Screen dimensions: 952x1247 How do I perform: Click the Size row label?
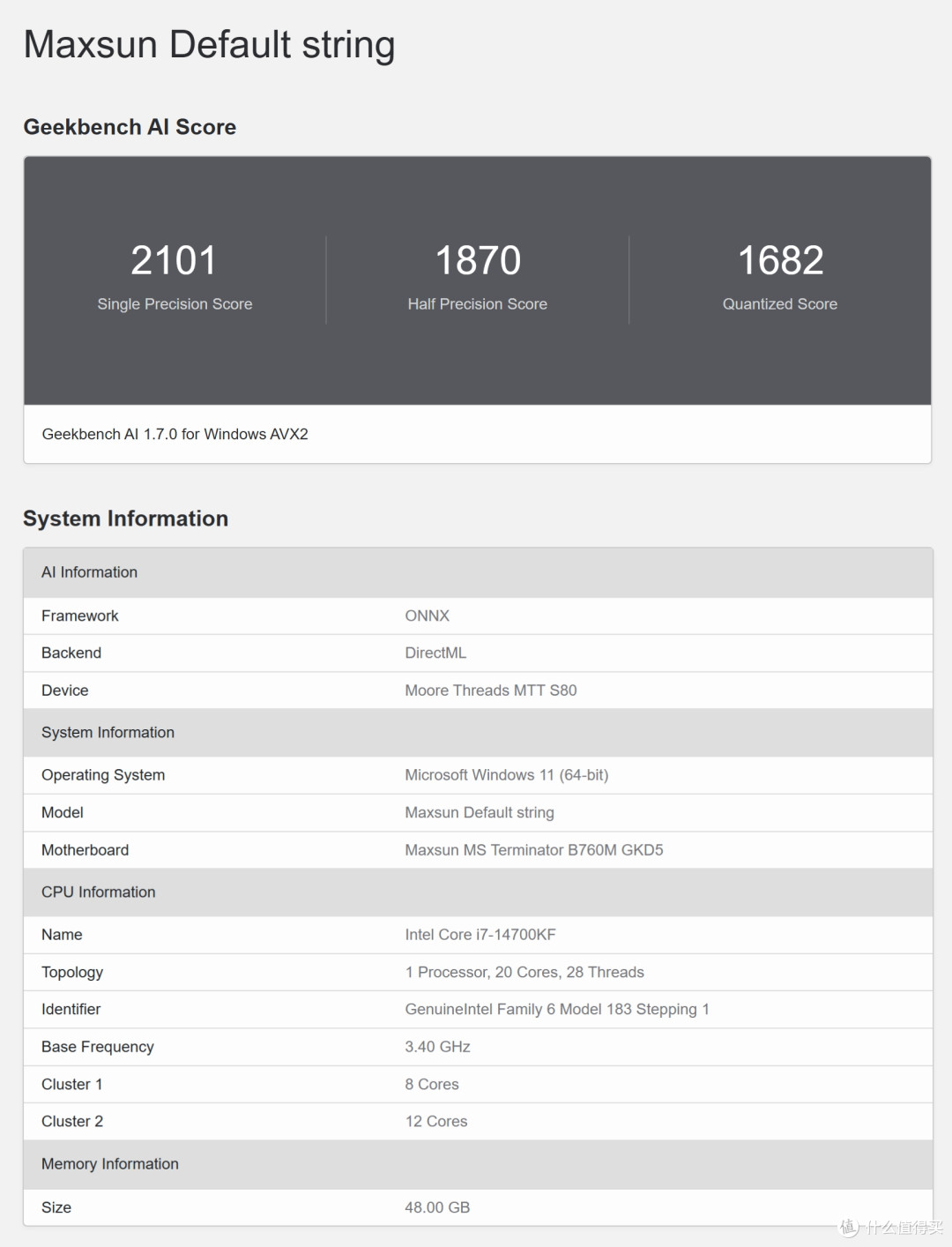[56, 1207]
